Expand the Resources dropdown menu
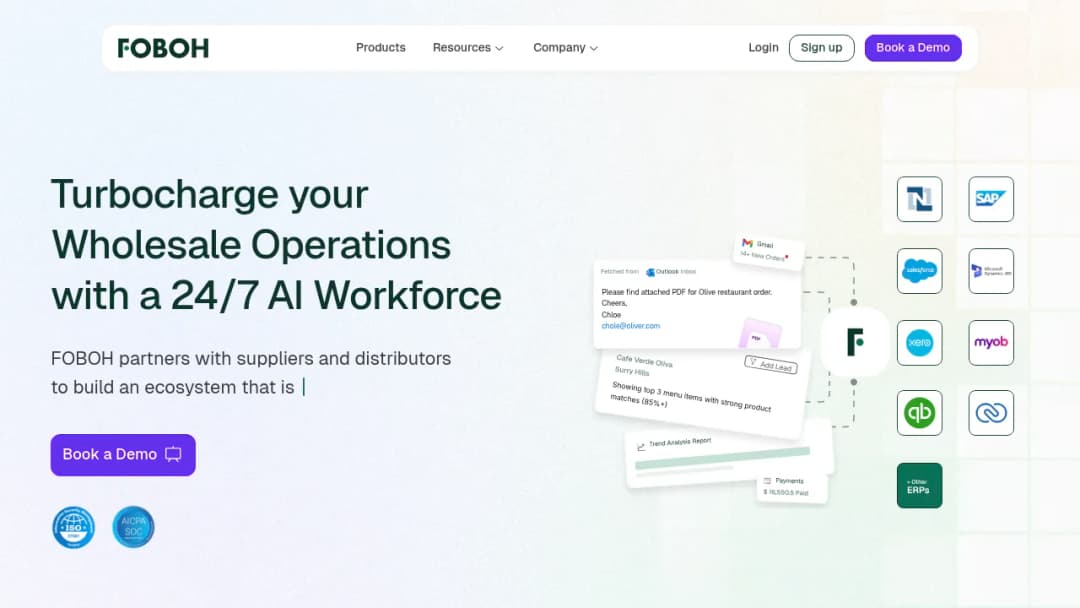The height and width of the screenshot is (608, 1080). pyautogui.click(x=468, y=48)
